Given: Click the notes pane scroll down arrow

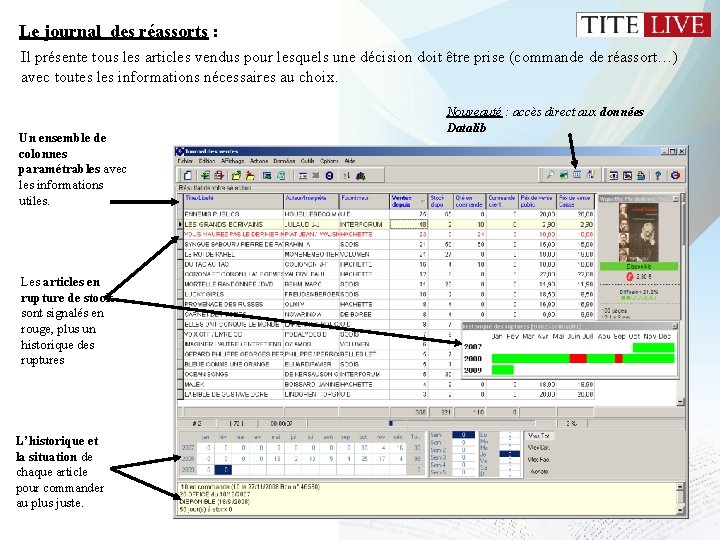Looking at the screenshot, I should click(x=681, y=510).
